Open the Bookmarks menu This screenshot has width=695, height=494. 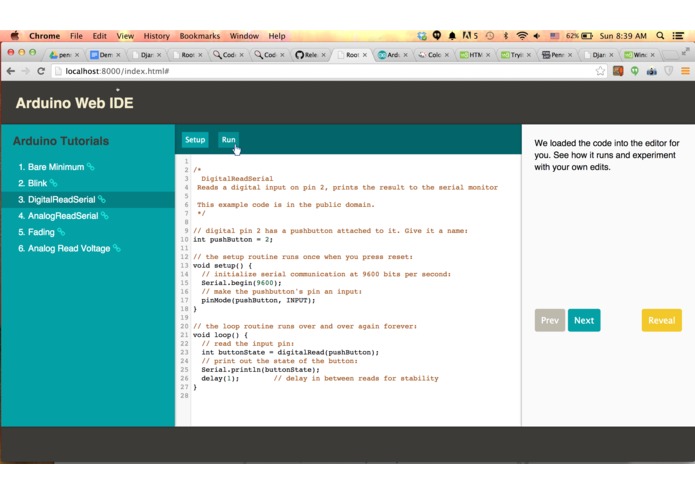tap(199, 36)
